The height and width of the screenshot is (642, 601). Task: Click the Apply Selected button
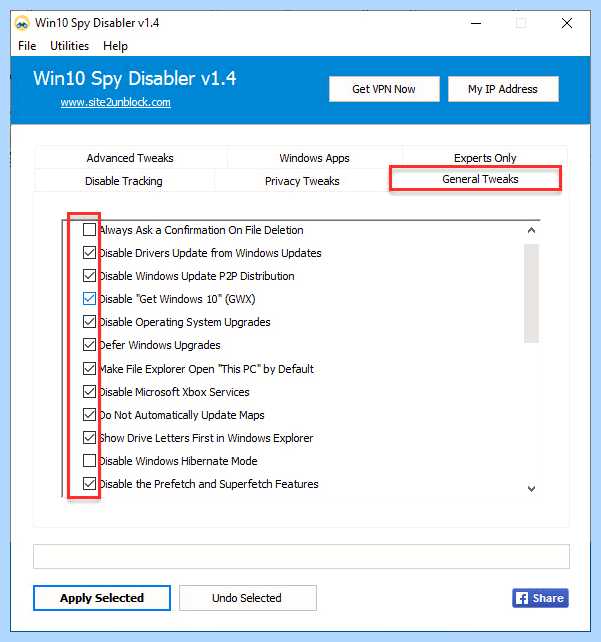pyautogui.click(x=102, y=598)
